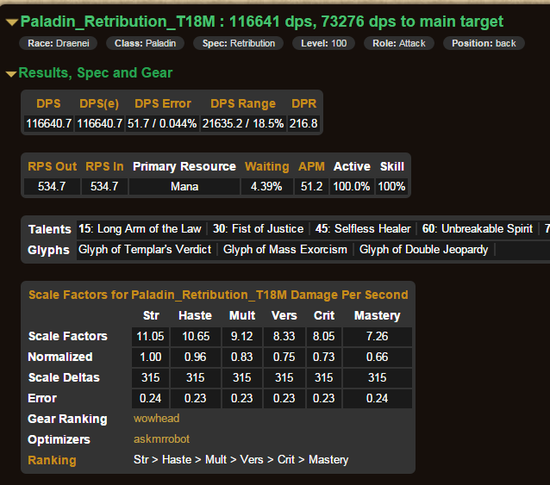550x485 pixels.
Task: Click the DPR column header
Action: 304,104
